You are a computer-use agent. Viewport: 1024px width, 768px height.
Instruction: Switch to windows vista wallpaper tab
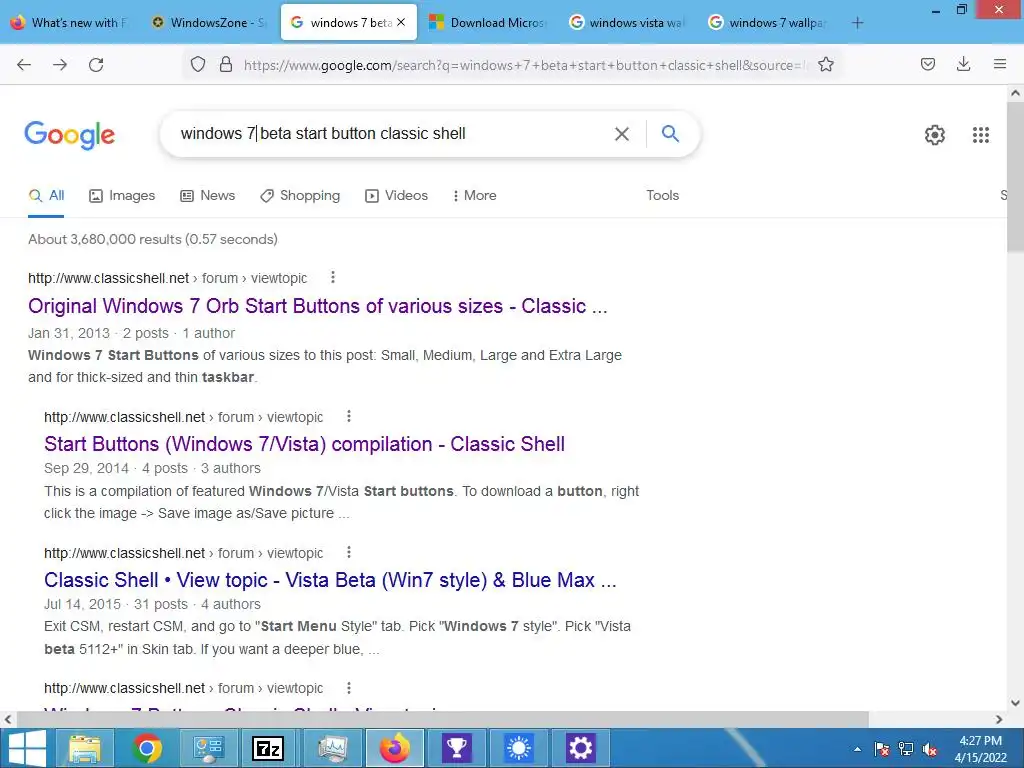click(627, 22)
